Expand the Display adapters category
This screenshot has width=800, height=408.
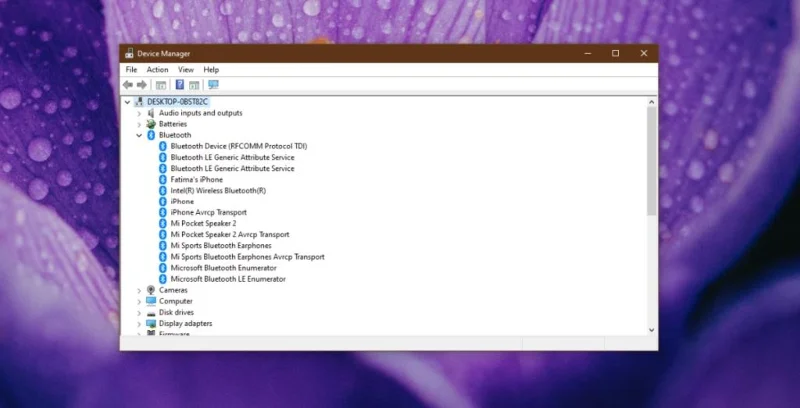coord(139,323)
